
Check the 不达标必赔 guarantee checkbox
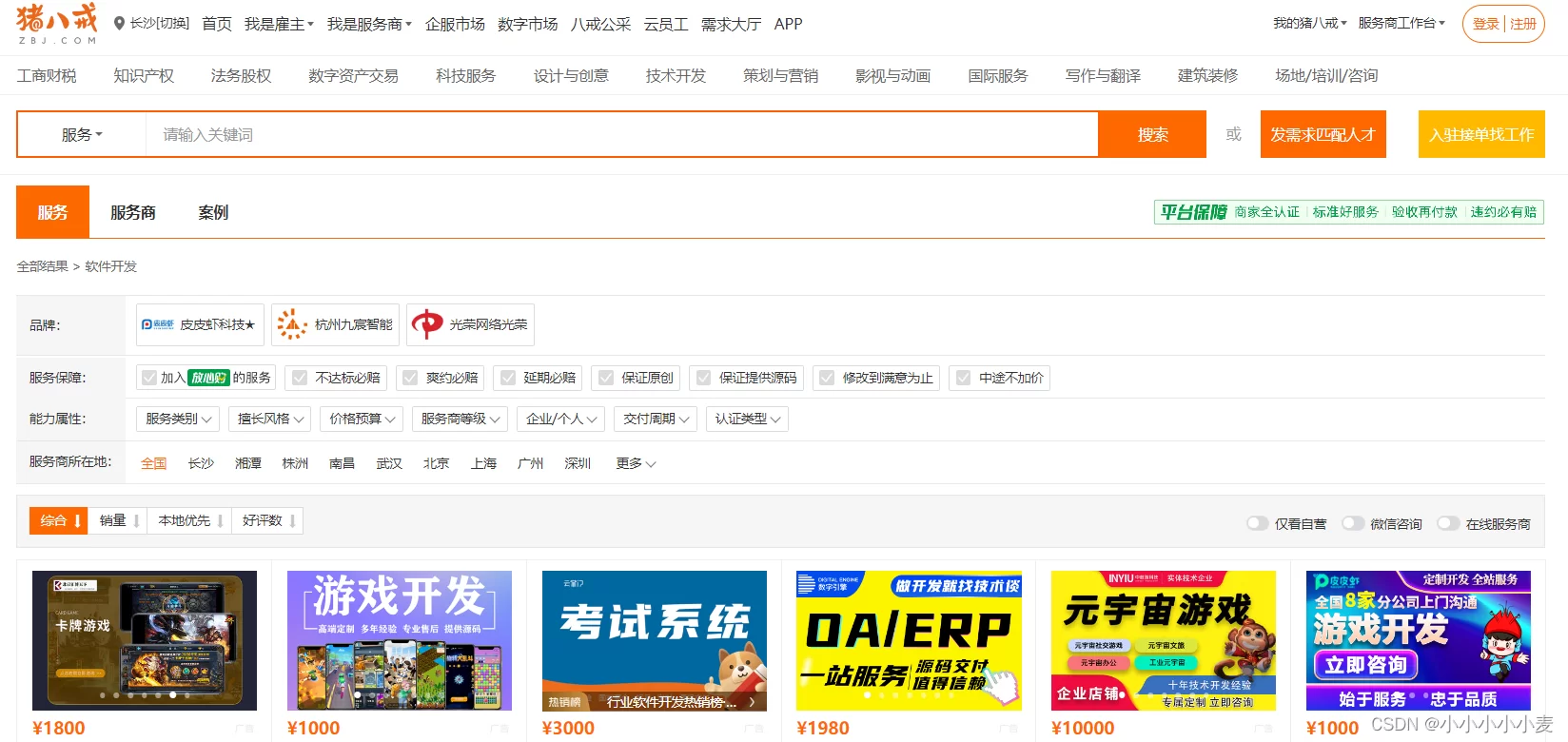coord(301,378)
